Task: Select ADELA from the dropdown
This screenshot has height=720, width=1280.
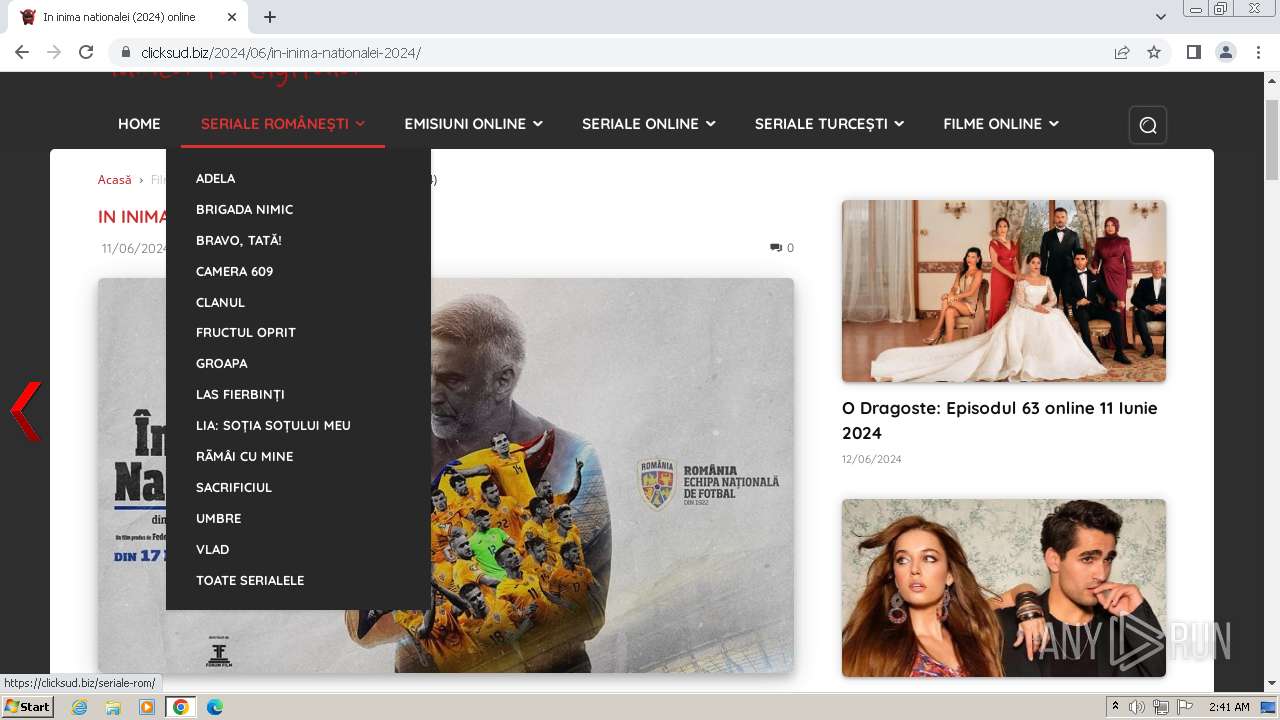Action: coord(216,179)
